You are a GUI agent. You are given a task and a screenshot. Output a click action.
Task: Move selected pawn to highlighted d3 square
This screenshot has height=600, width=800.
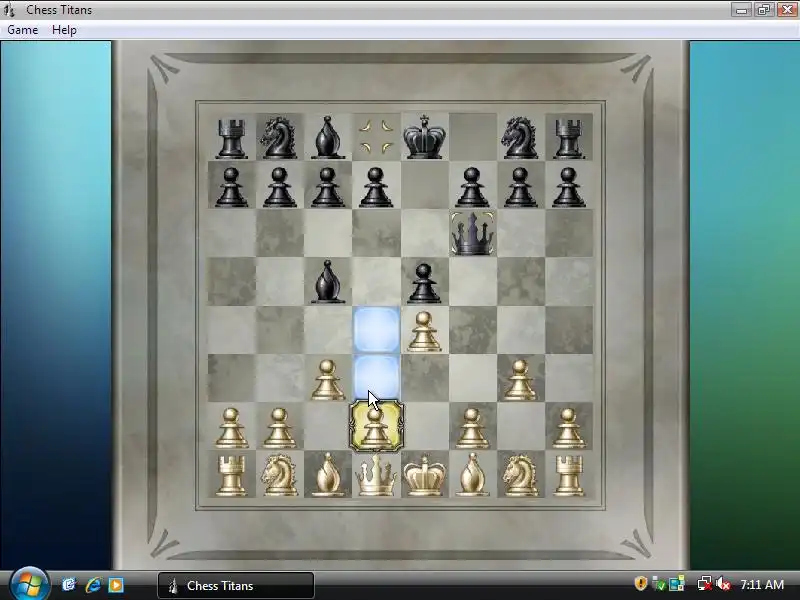(x=377, y=378)
